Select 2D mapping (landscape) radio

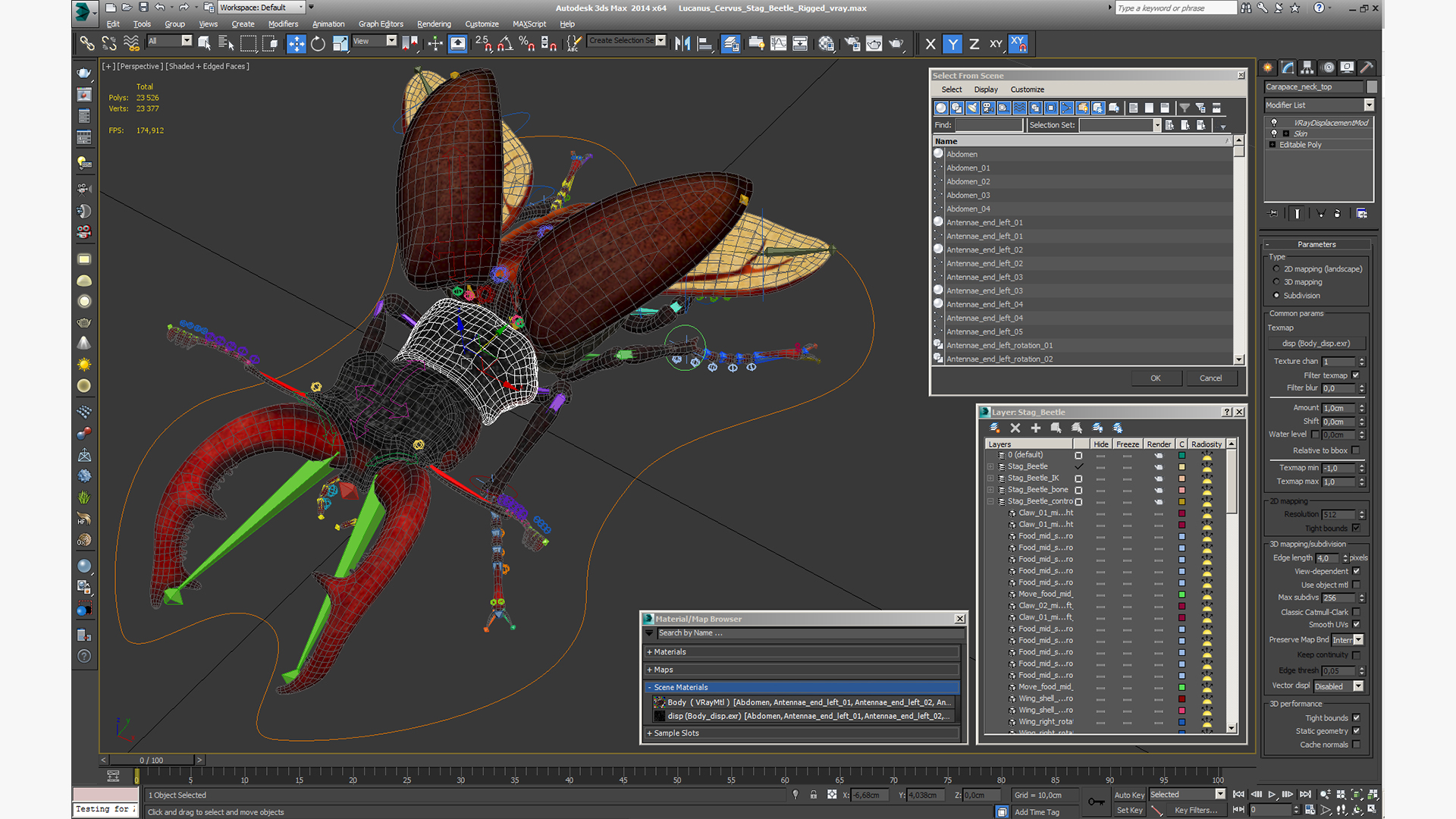[1276, 269]
